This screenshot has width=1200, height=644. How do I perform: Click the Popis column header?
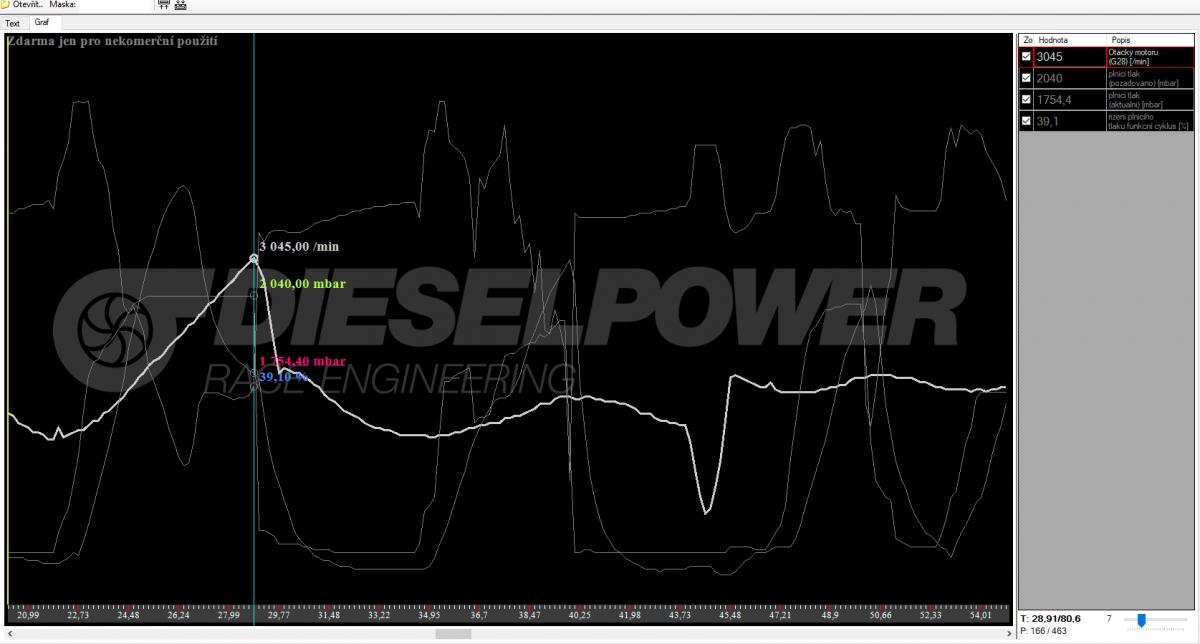tap(1150, 40)
